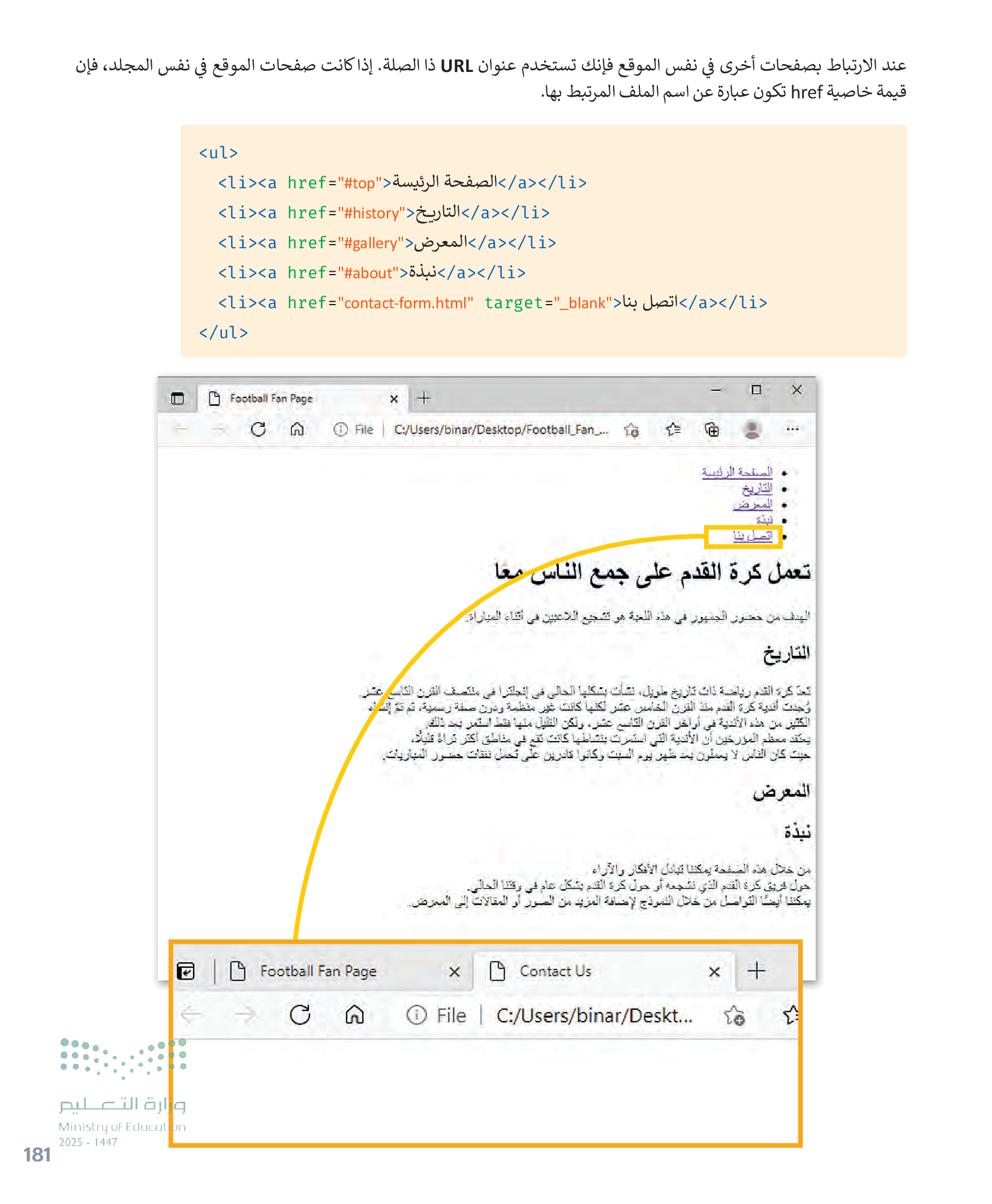
Task: Click the user profile avatar icon
Action: 752,429
